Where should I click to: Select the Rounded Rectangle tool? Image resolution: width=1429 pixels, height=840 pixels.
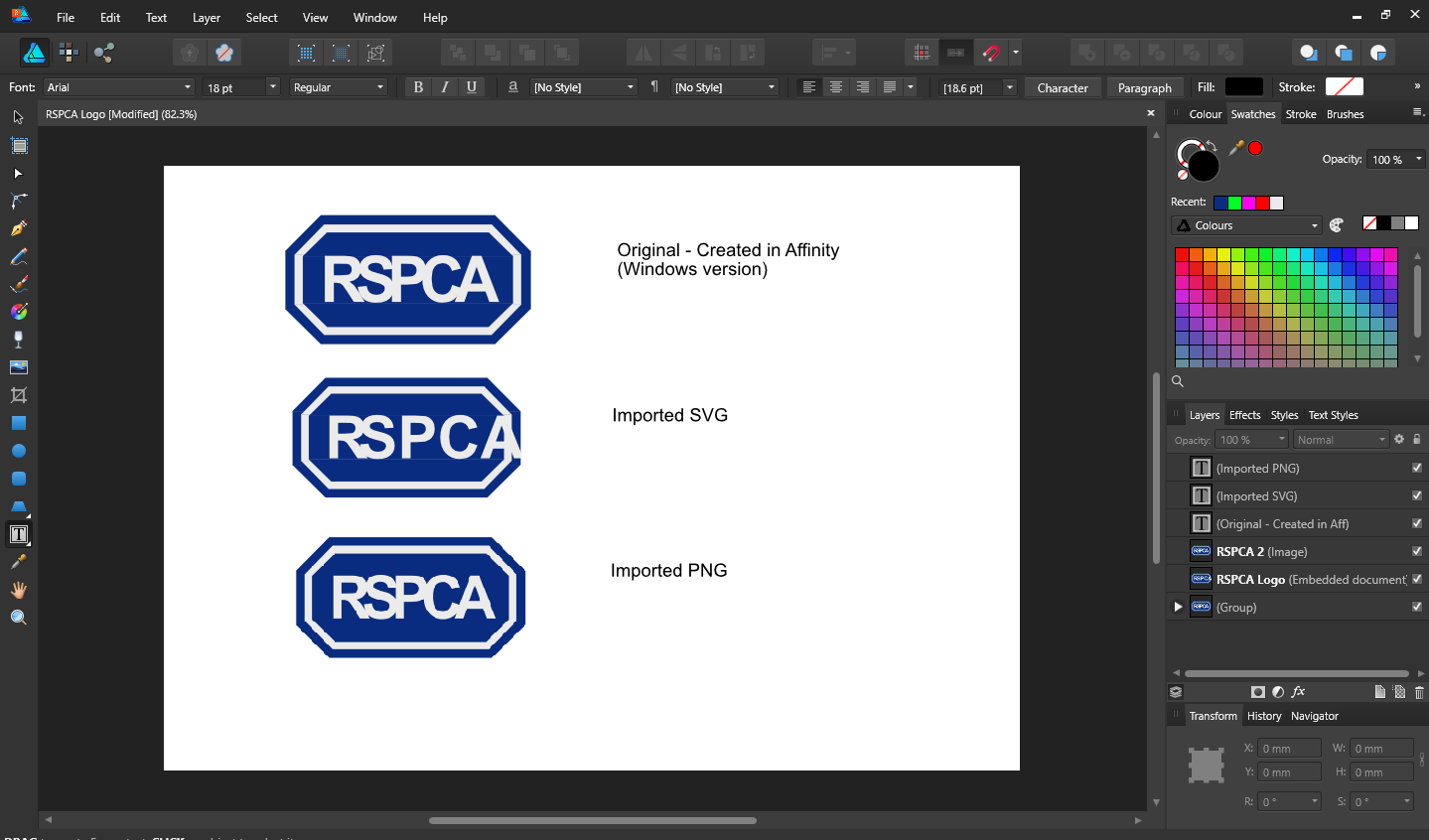[x=18, y=479]
